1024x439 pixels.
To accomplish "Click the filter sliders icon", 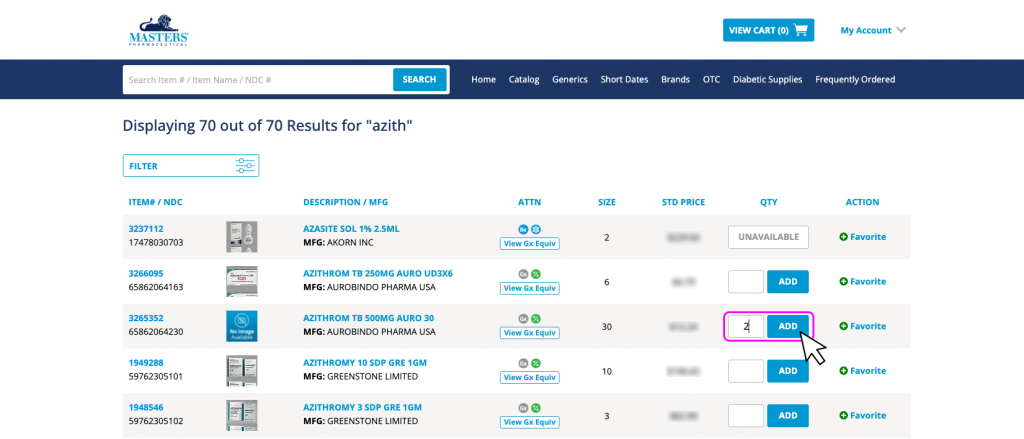I will coord(245,166).
